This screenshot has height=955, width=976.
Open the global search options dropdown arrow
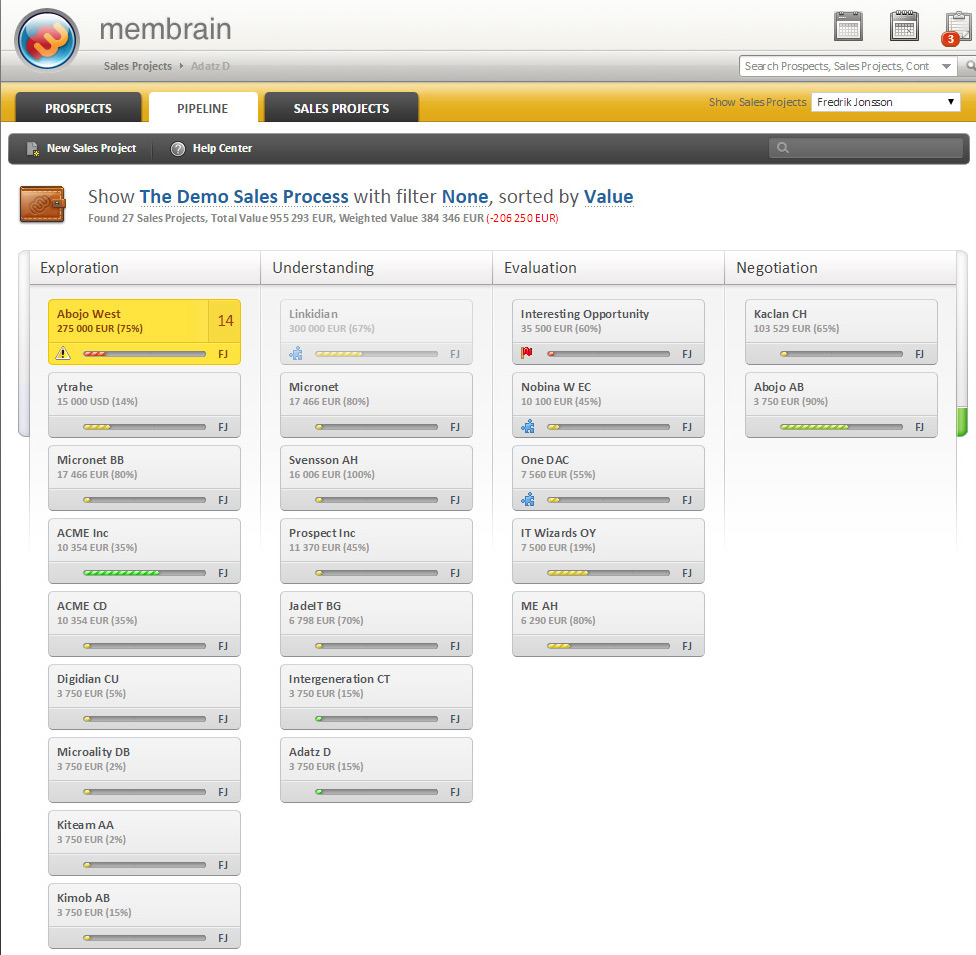click(947, 66)
